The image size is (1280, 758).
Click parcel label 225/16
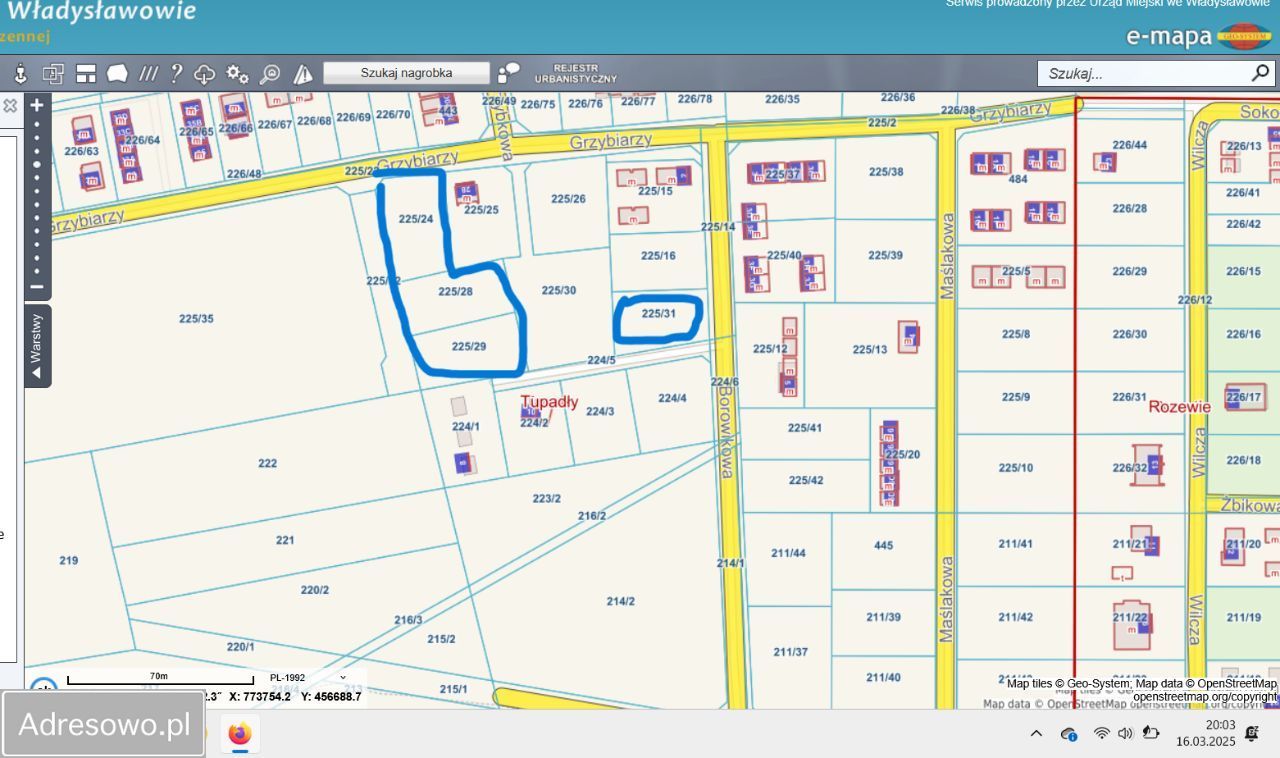[x=658, y=256]
